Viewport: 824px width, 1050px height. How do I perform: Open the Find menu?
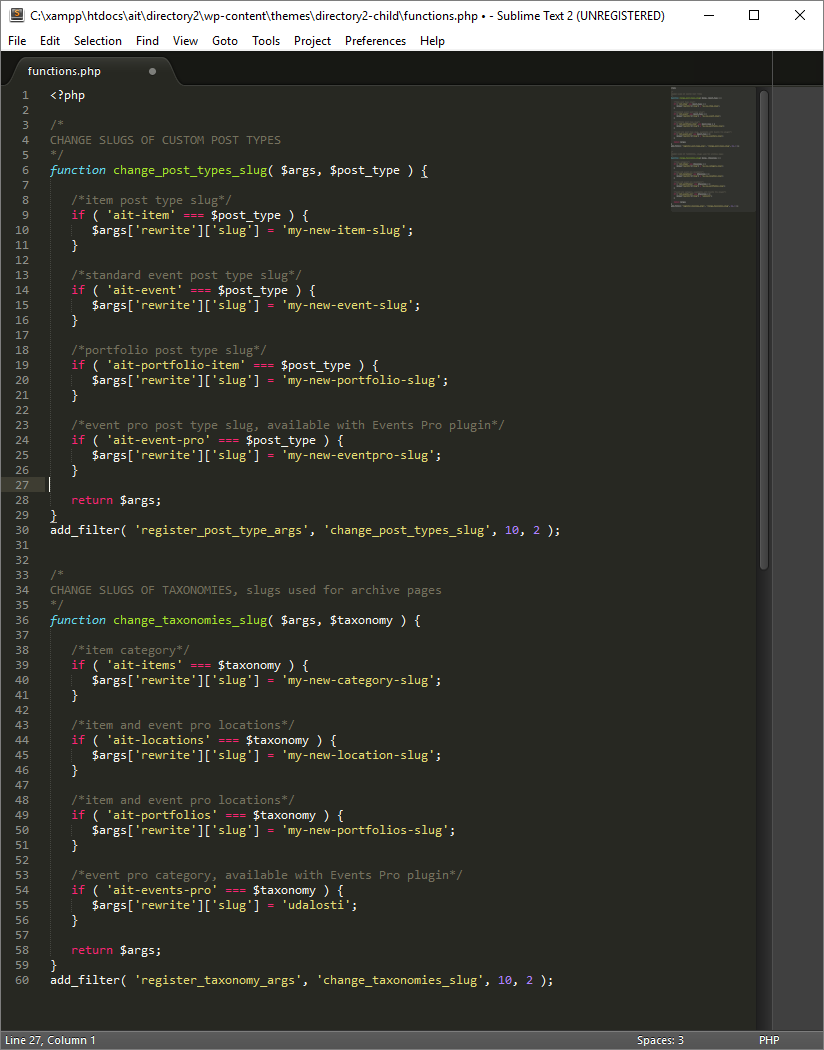pos(147,41)
